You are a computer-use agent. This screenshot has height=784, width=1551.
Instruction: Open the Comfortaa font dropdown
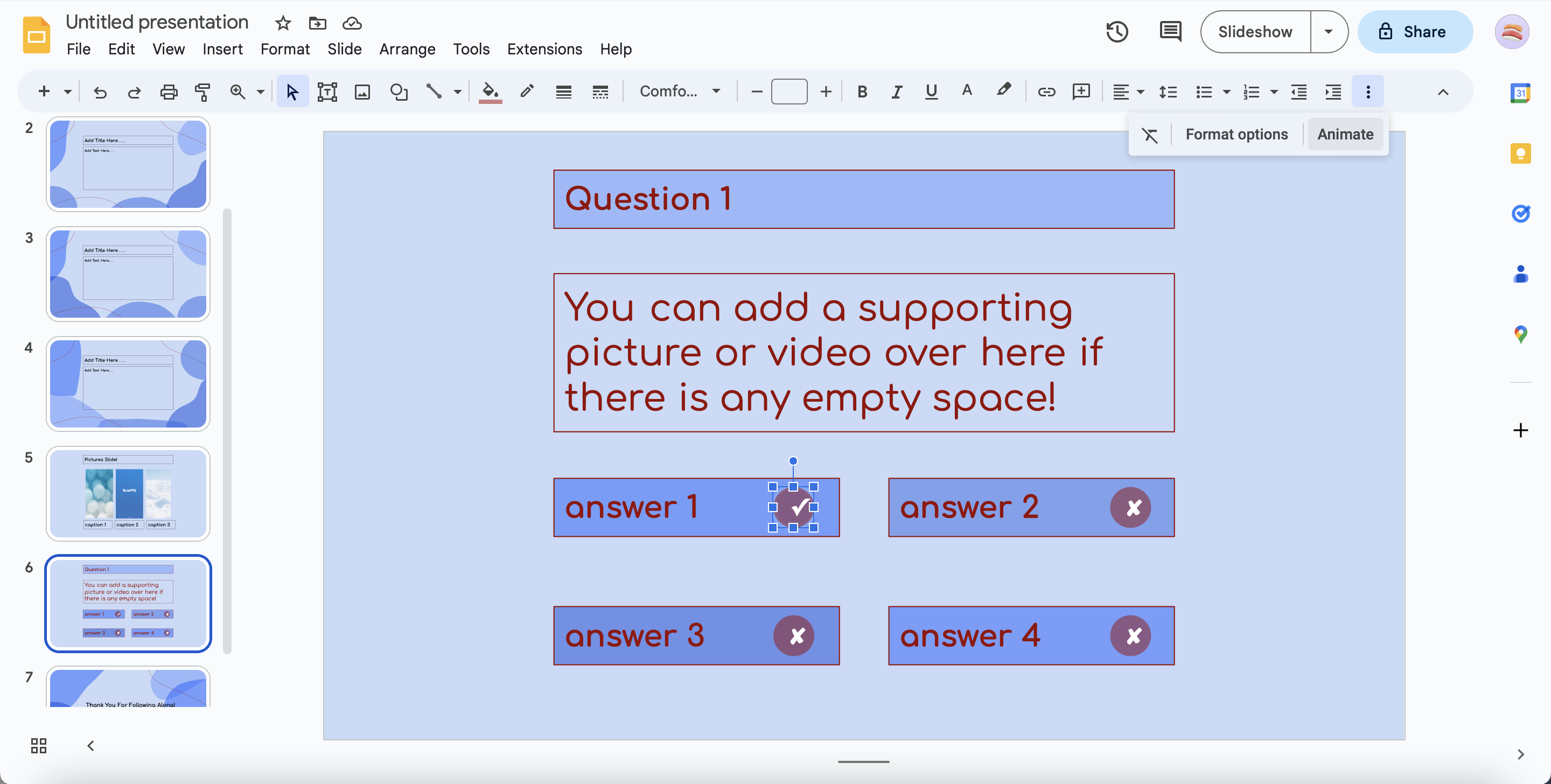tap(679, 92)
